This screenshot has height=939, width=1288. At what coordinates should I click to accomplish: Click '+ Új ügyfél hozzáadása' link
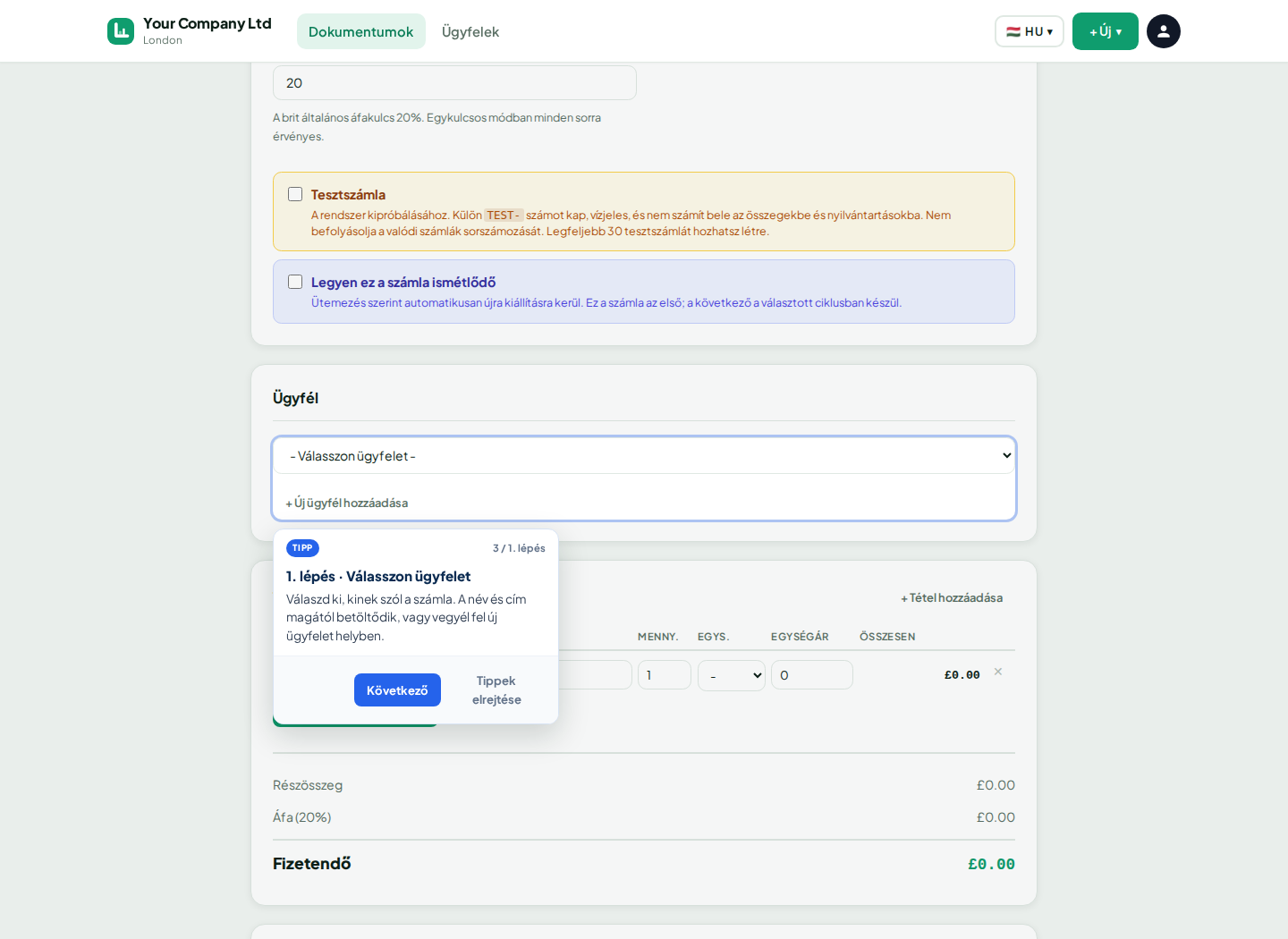(x=347, y=503)
